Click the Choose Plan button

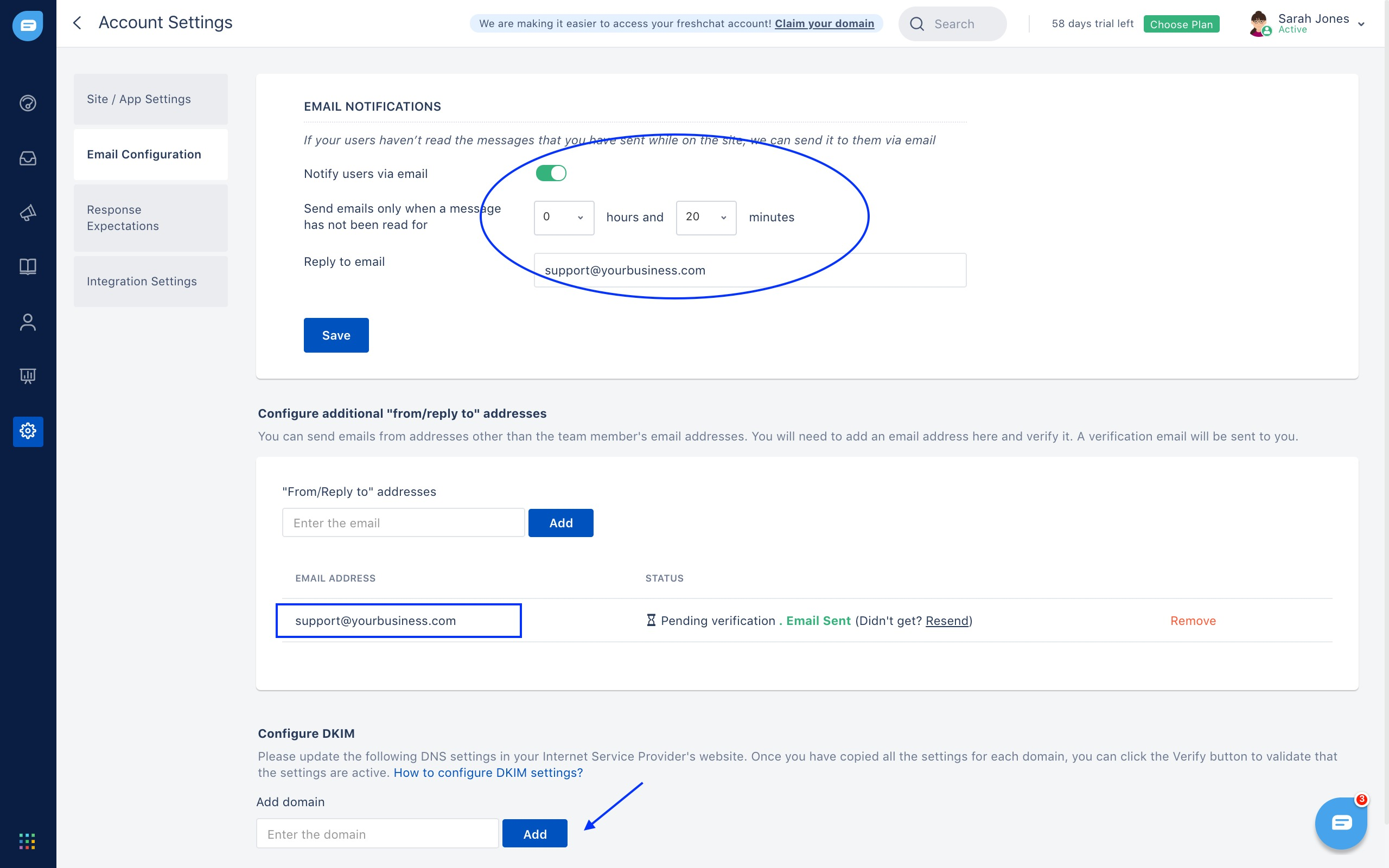[1181, 24]
